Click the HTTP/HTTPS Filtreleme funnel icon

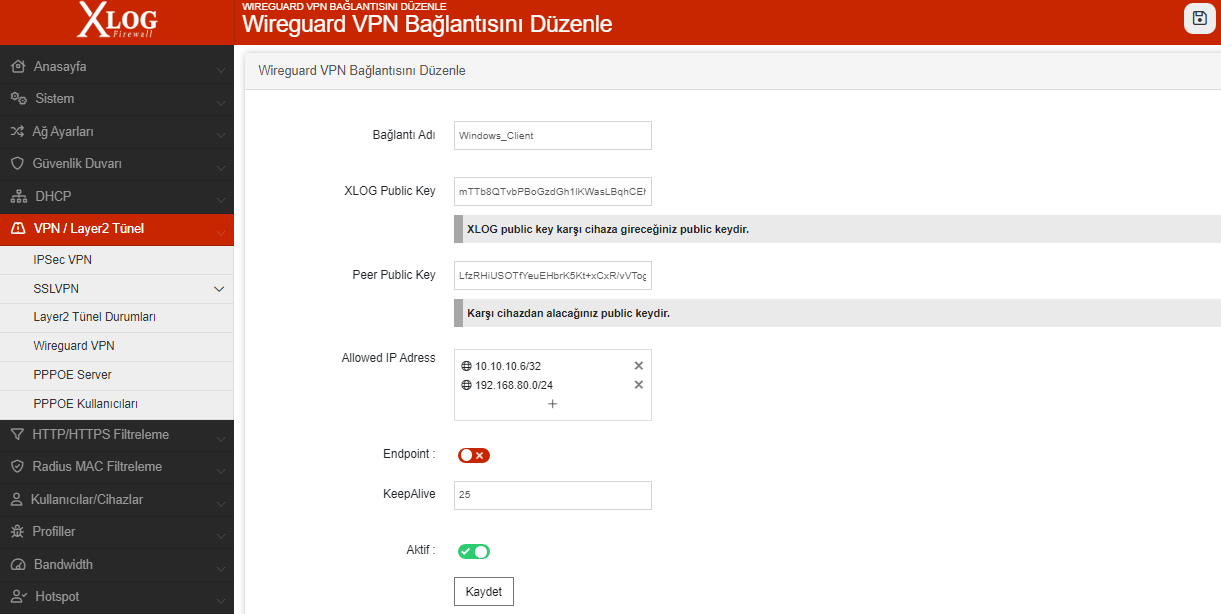[x=17, y=434]
